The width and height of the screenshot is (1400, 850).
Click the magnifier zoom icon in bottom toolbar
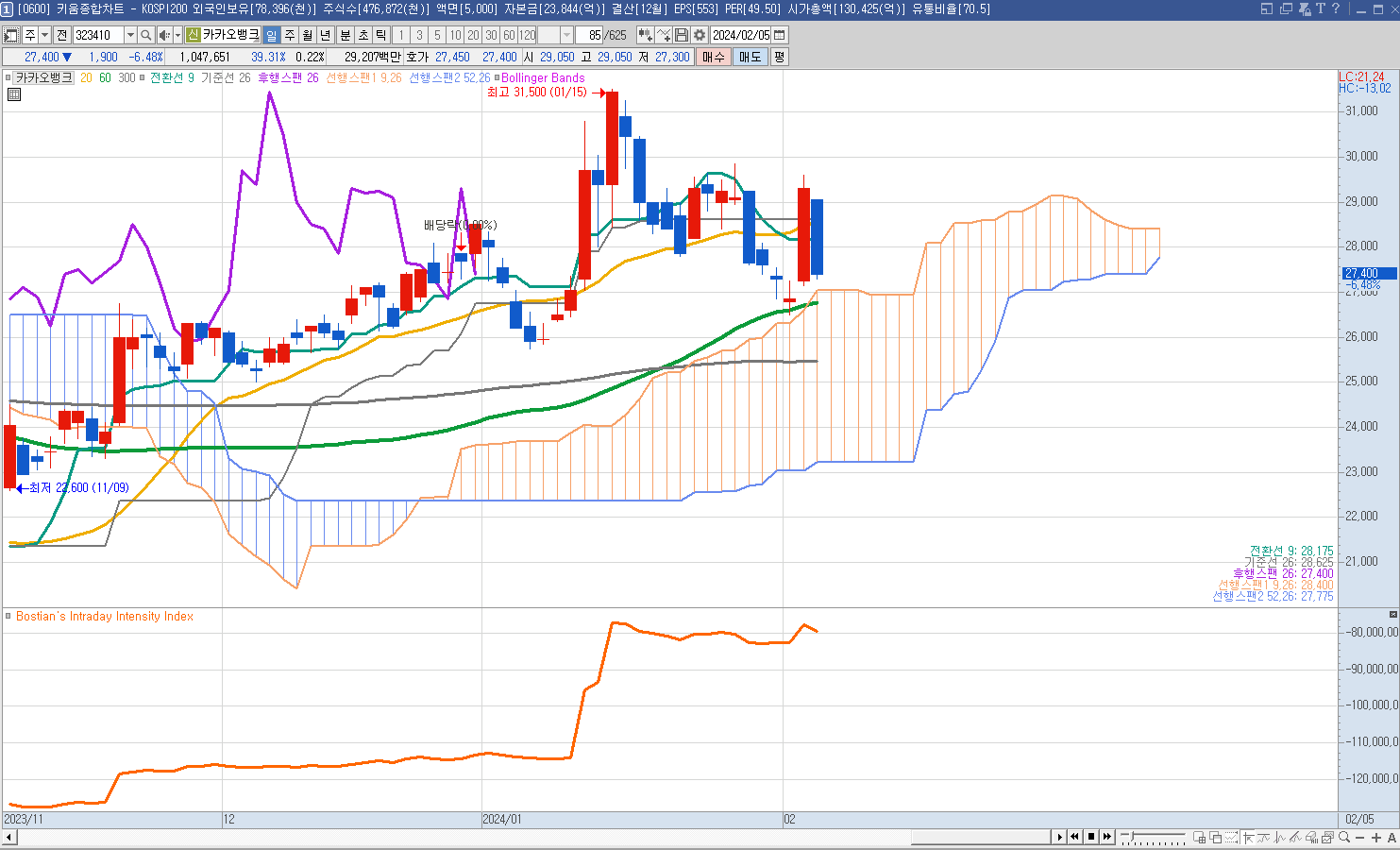tap(1344, 837)
